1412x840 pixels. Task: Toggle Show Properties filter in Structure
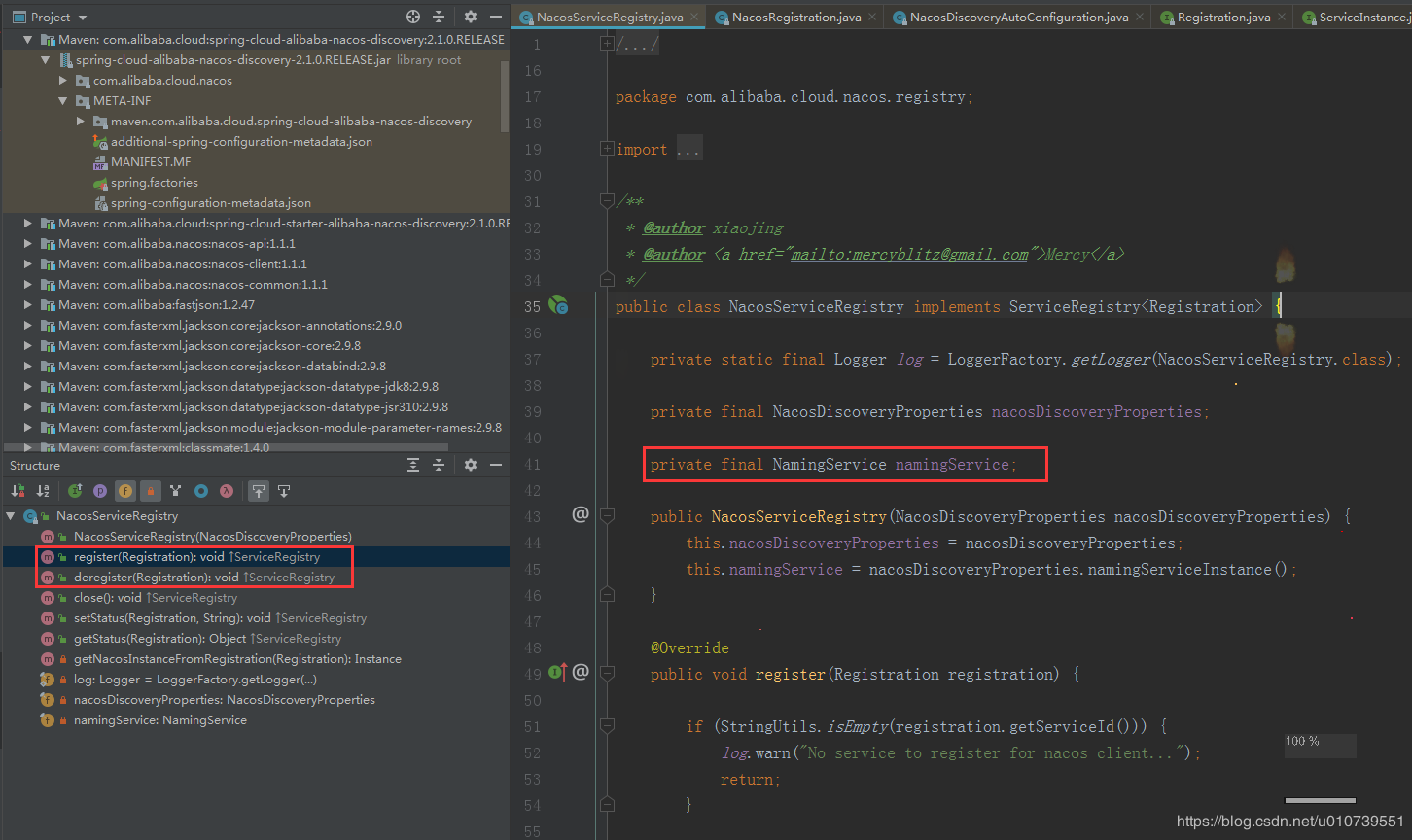(99, 491)
